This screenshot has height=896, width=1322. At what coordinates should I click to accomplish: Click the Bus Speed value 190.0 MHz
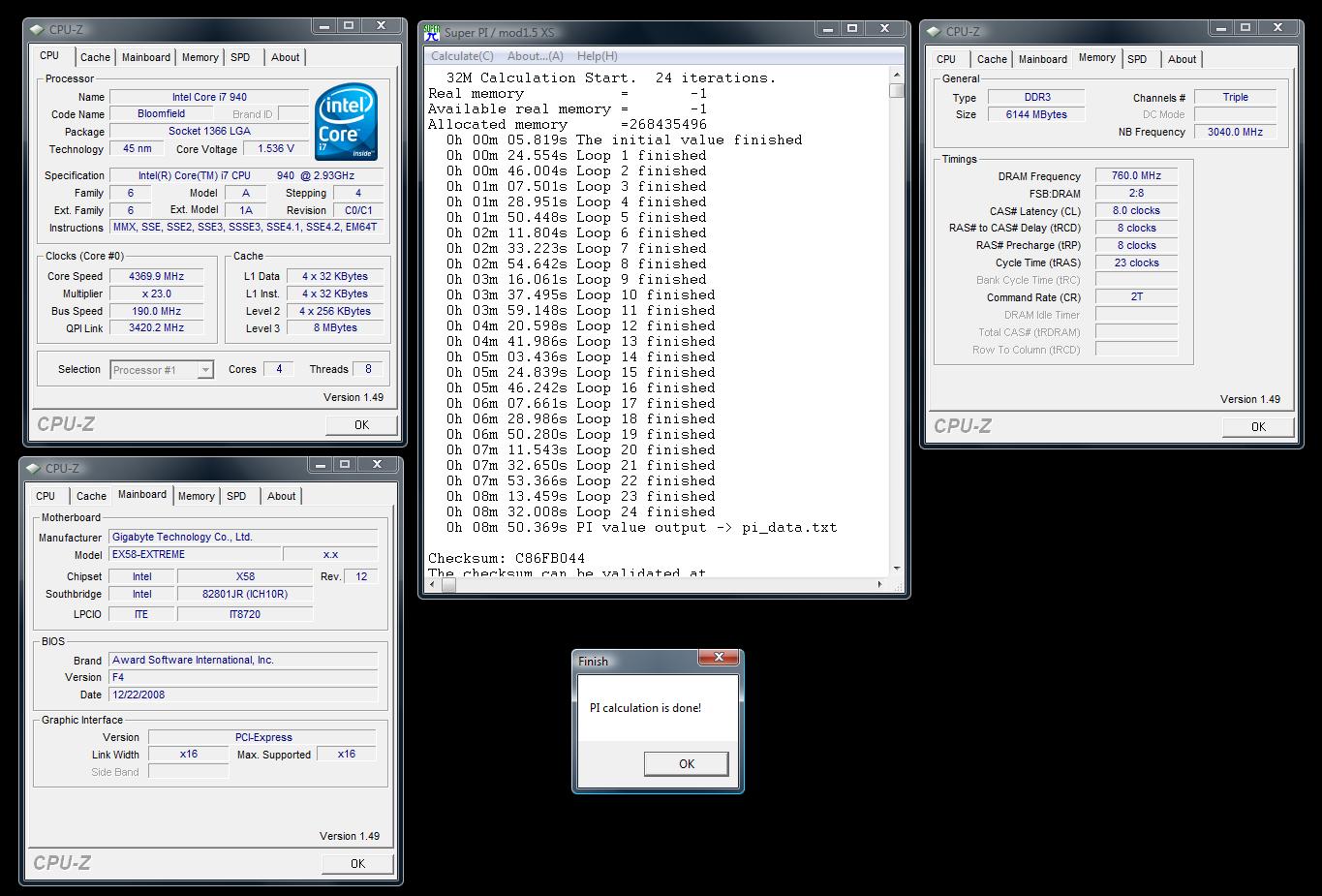(157, 311)
